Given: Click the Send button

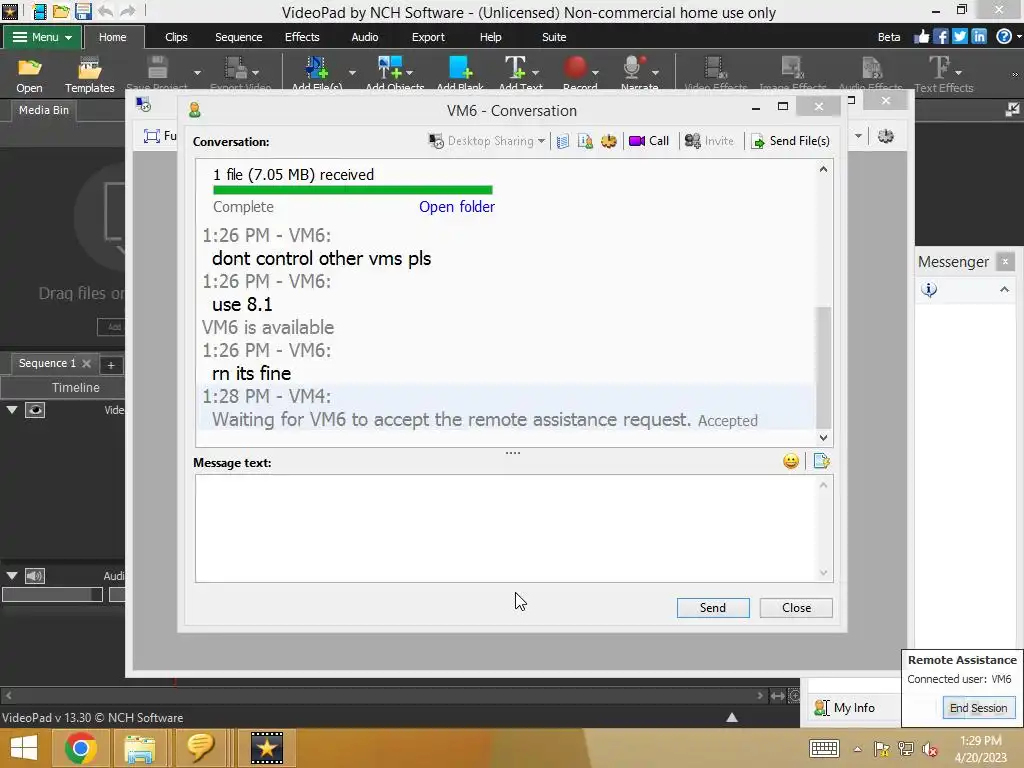Looking at the screenshot, I should 713,608.
